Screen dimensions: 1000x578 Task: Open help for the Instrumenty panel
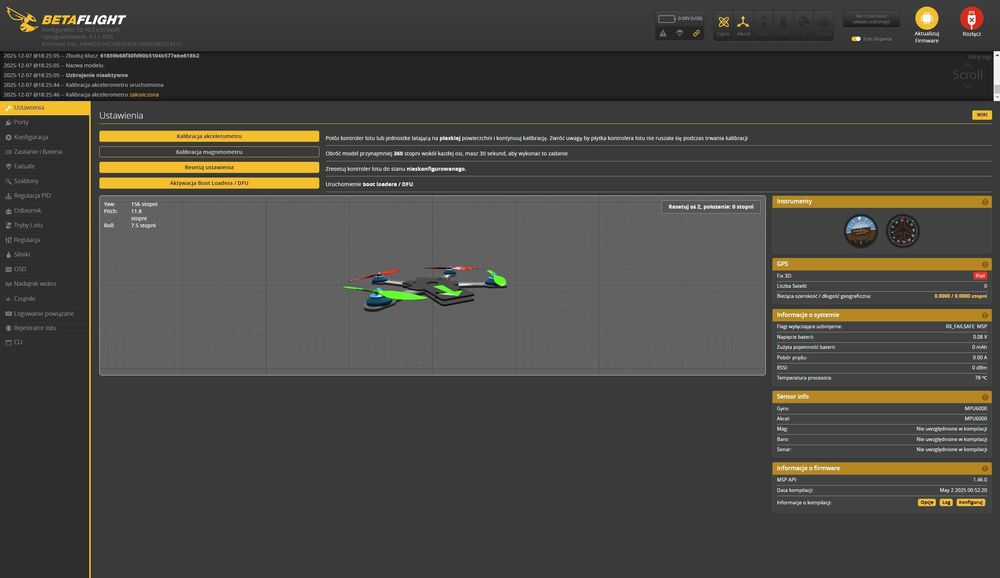click(x=985, y=202)
